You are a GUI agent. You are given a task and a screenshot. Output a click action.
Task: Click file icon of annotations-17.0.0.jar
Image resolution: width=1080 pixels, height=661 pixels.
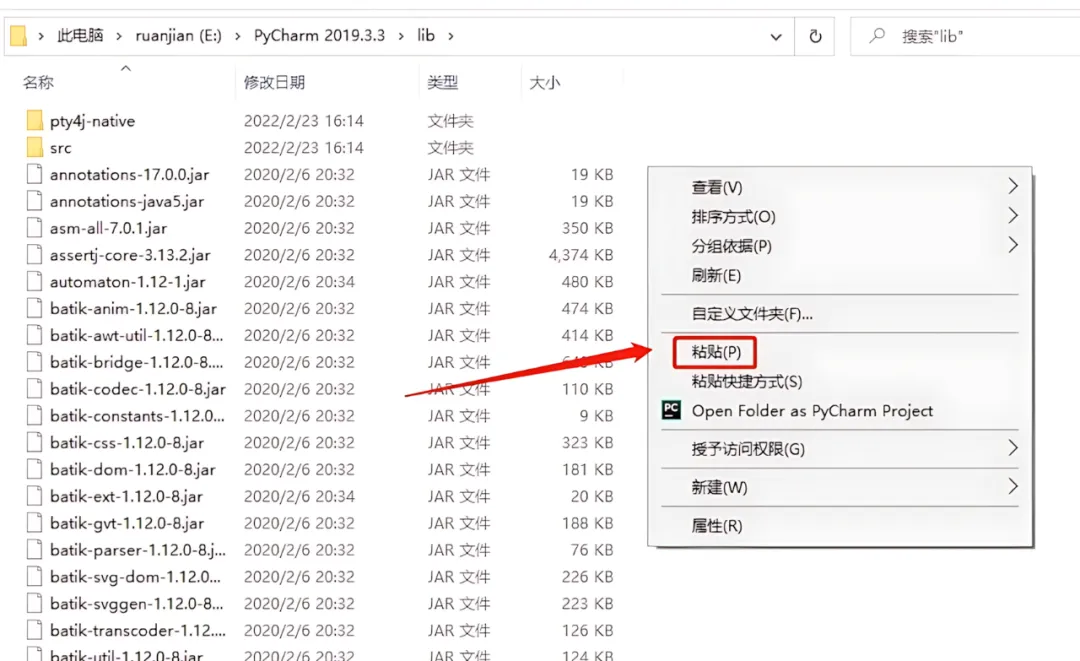click(34, 174)
